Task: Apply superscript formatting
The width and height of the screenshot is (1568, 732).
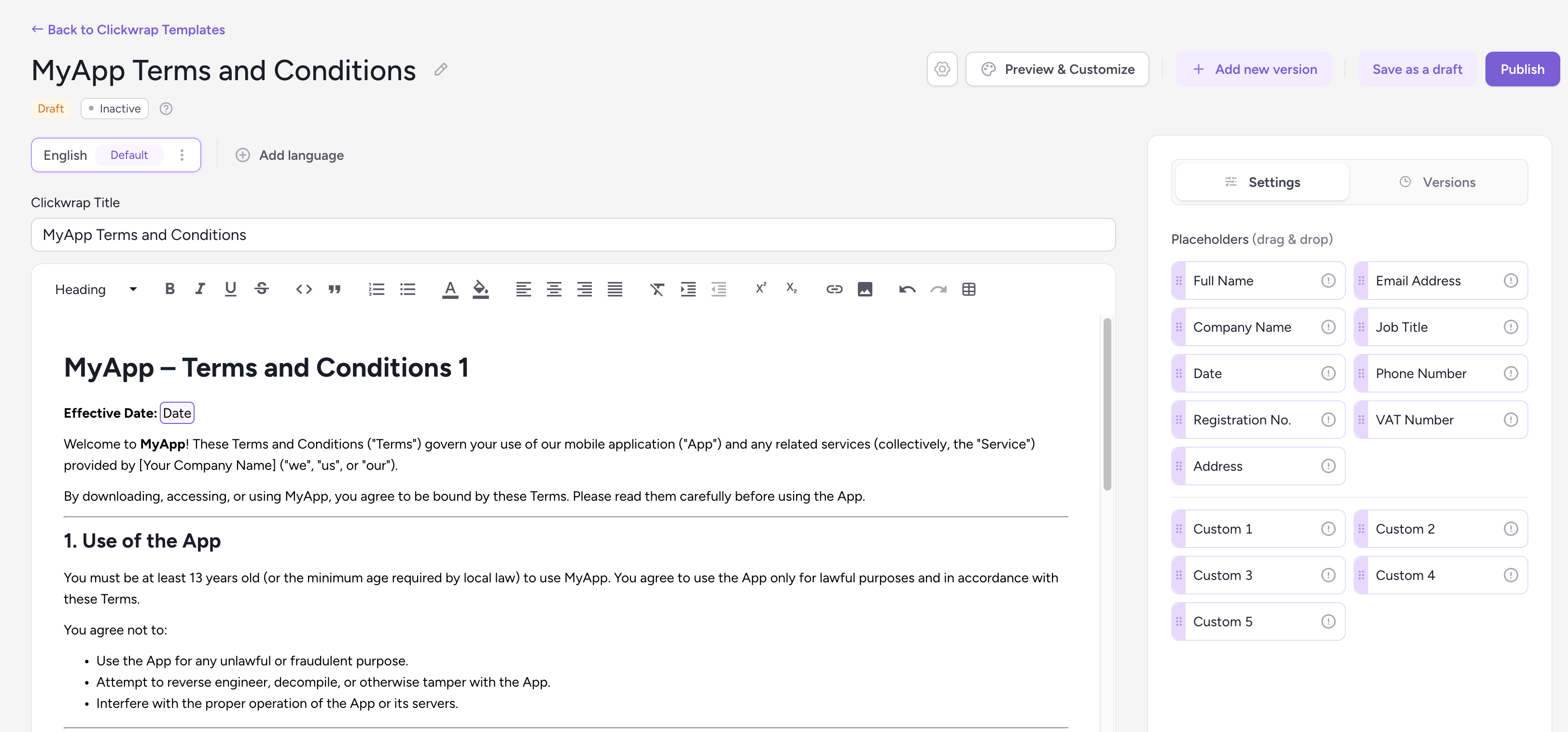Action: (x=760, y=289)
